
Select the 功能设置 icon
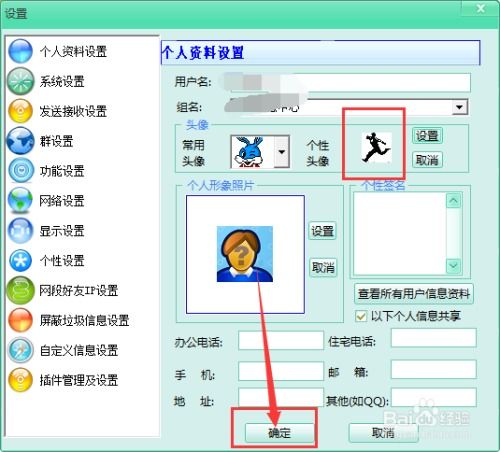(x=20, y=170)
